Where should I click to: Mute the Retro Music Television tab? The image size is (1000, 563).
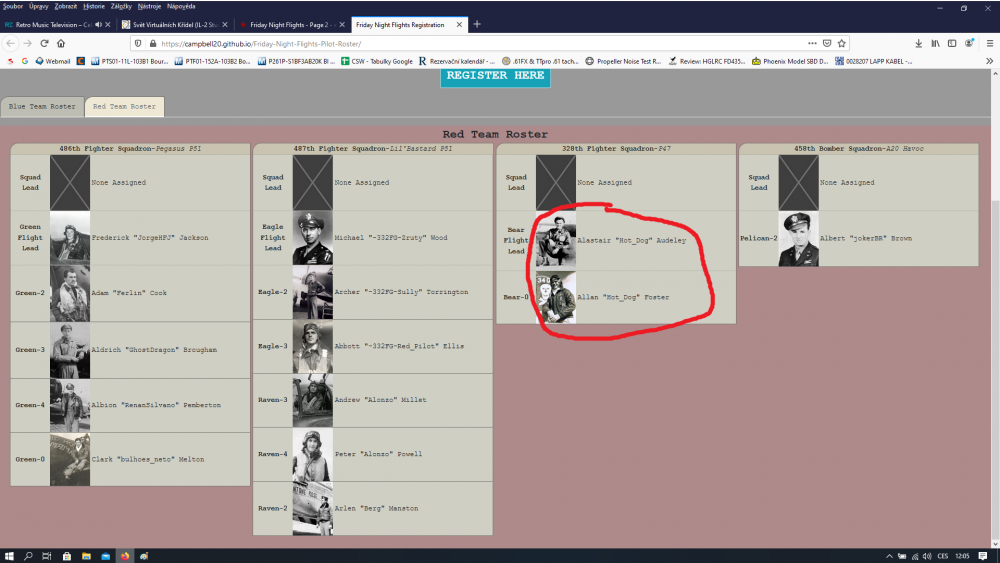point(98,24)
